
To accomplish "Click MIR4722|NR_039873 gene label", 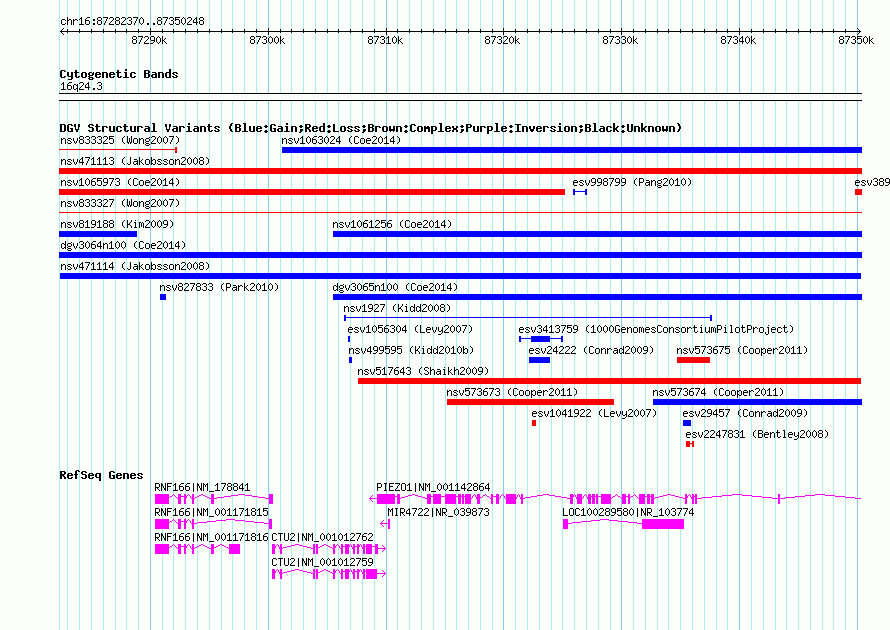I will [x=438, y=512].
